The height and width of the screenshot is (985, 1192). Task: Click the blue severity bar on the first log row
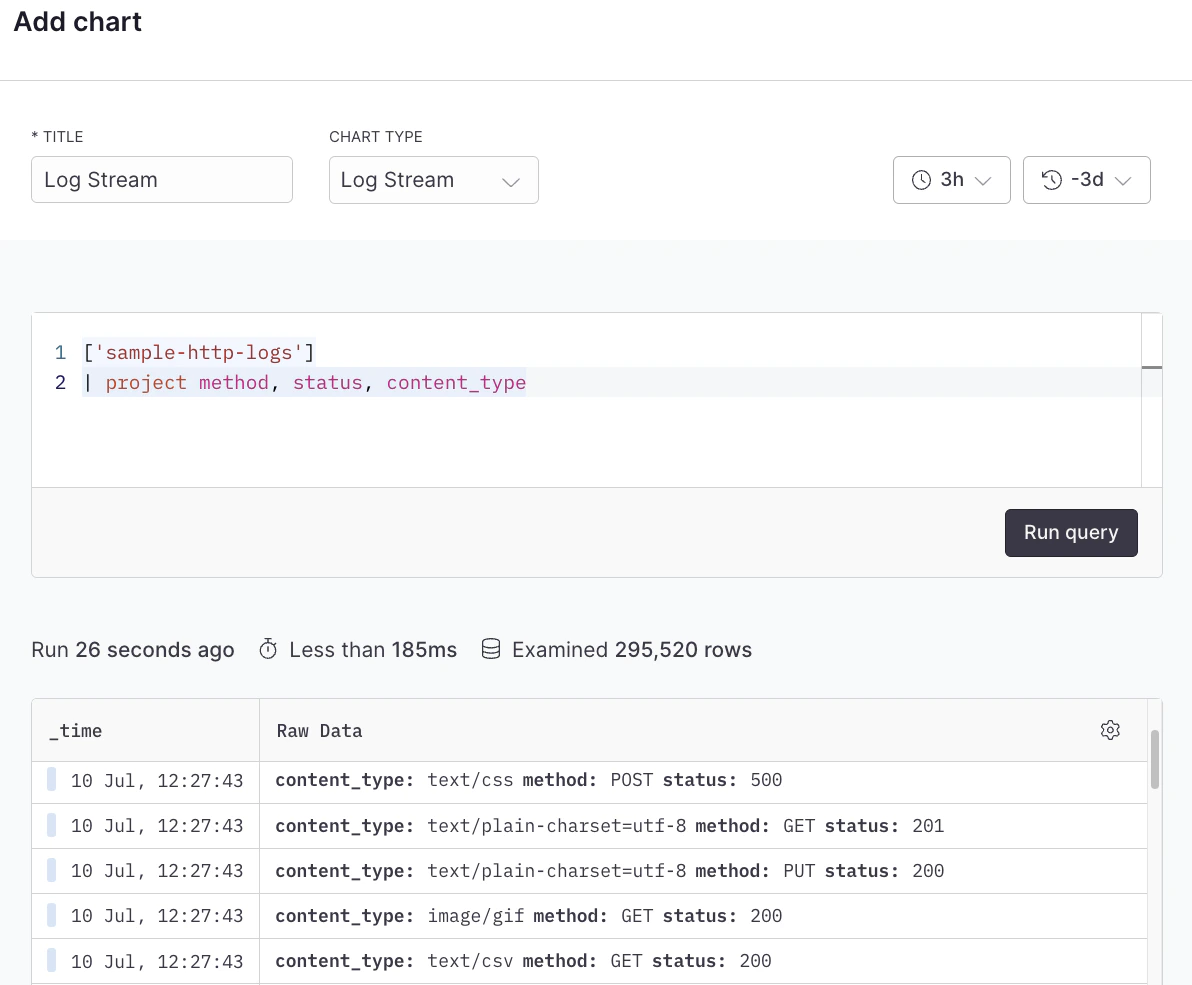click(51, 781)
